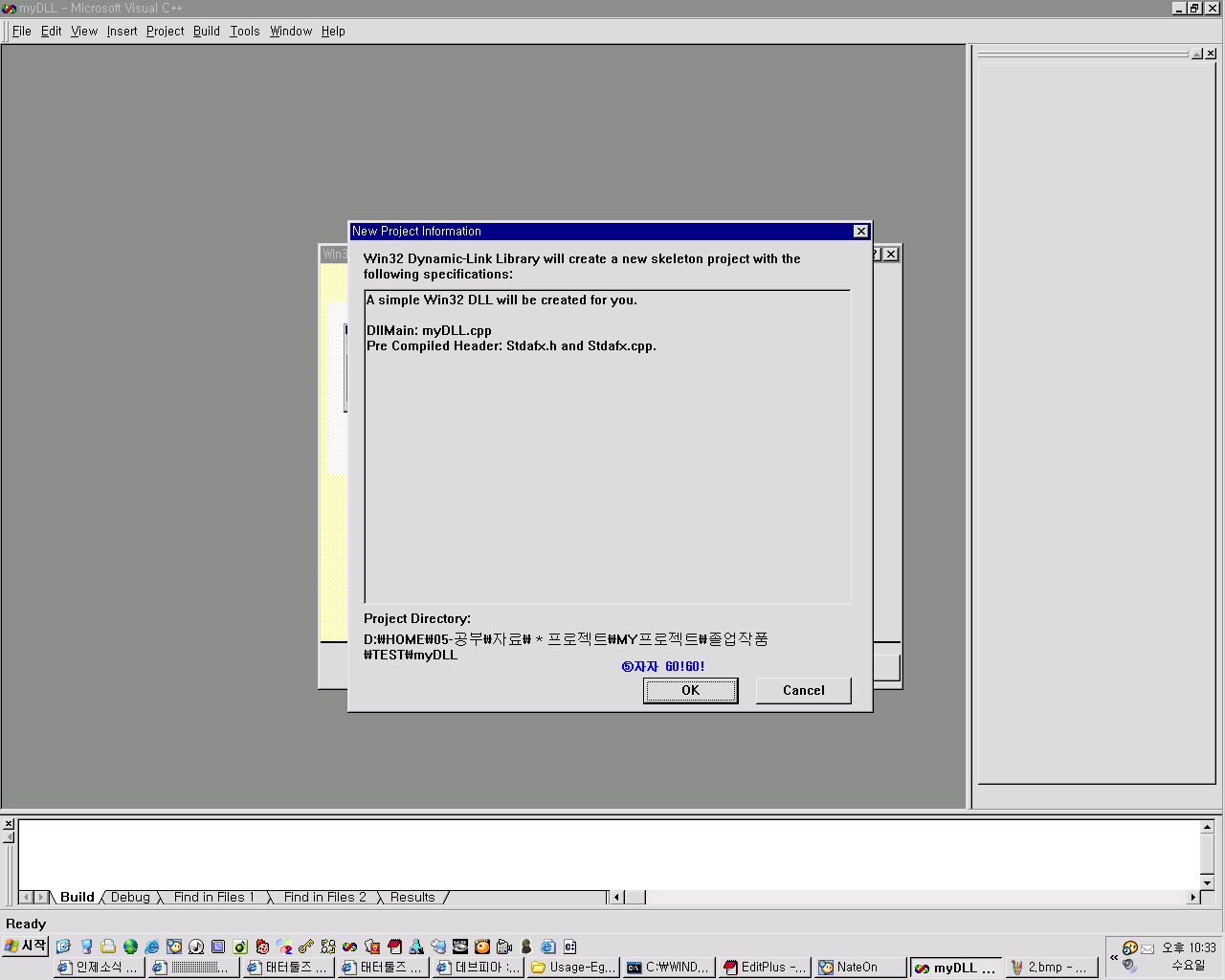Click 'Project Directory:' label

click(x=417, y=618)
